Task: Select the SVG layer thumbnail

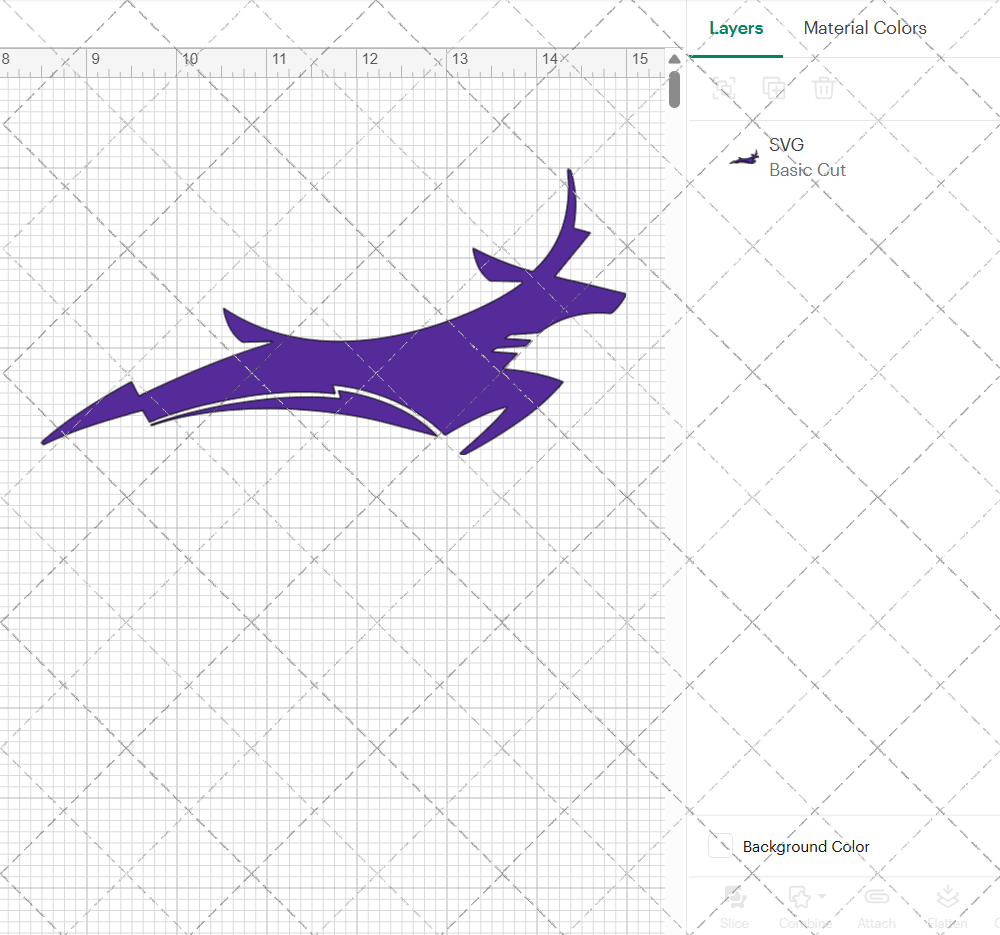Action: pos(744,158)
